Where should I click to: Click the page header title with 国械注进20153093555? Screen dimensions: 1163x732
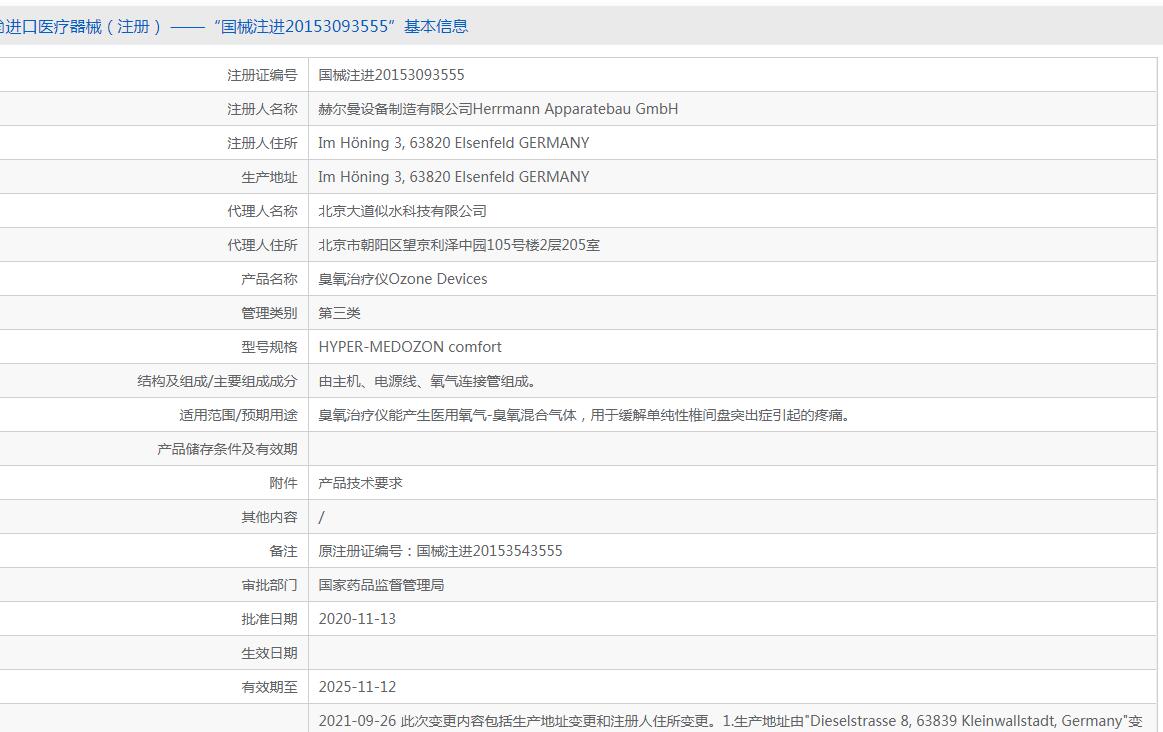point(234,27)
